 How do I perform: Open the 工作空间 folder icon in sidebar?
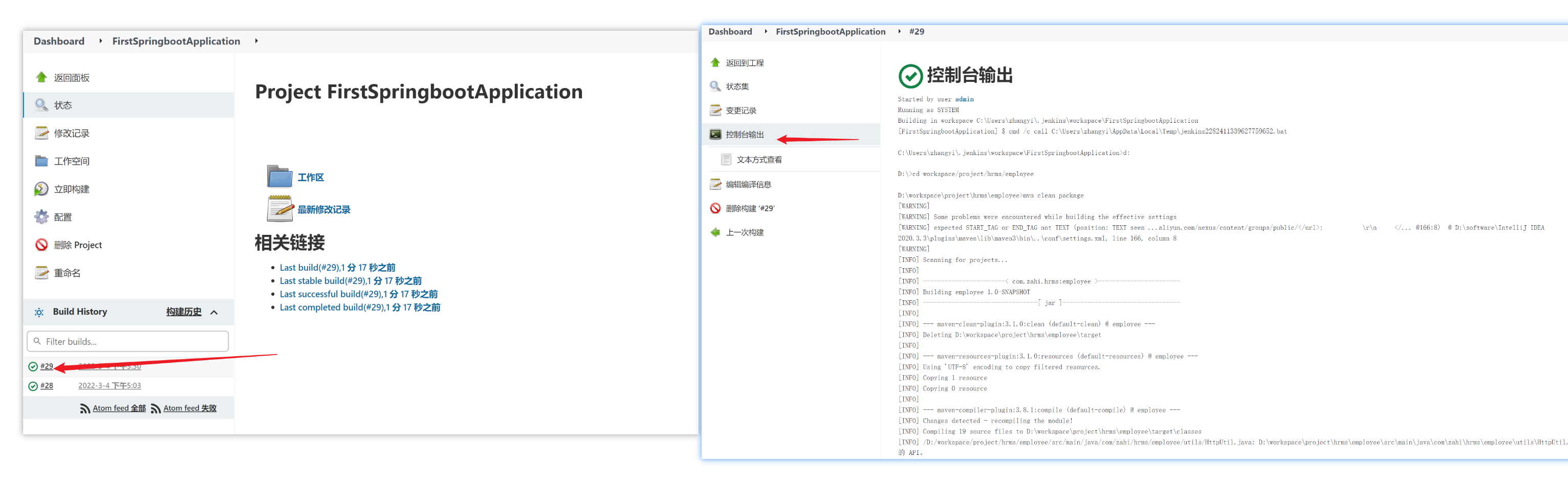pos(41,161)
